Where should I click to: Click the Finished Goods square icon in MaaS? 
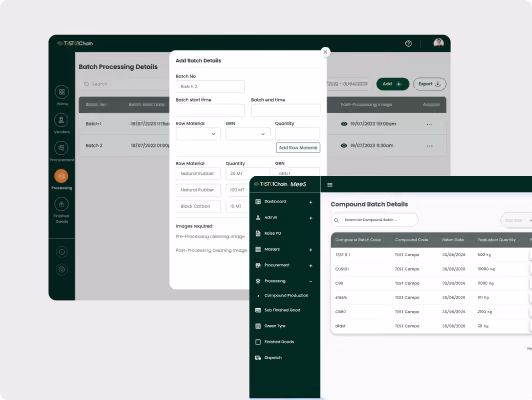[258, 342]
